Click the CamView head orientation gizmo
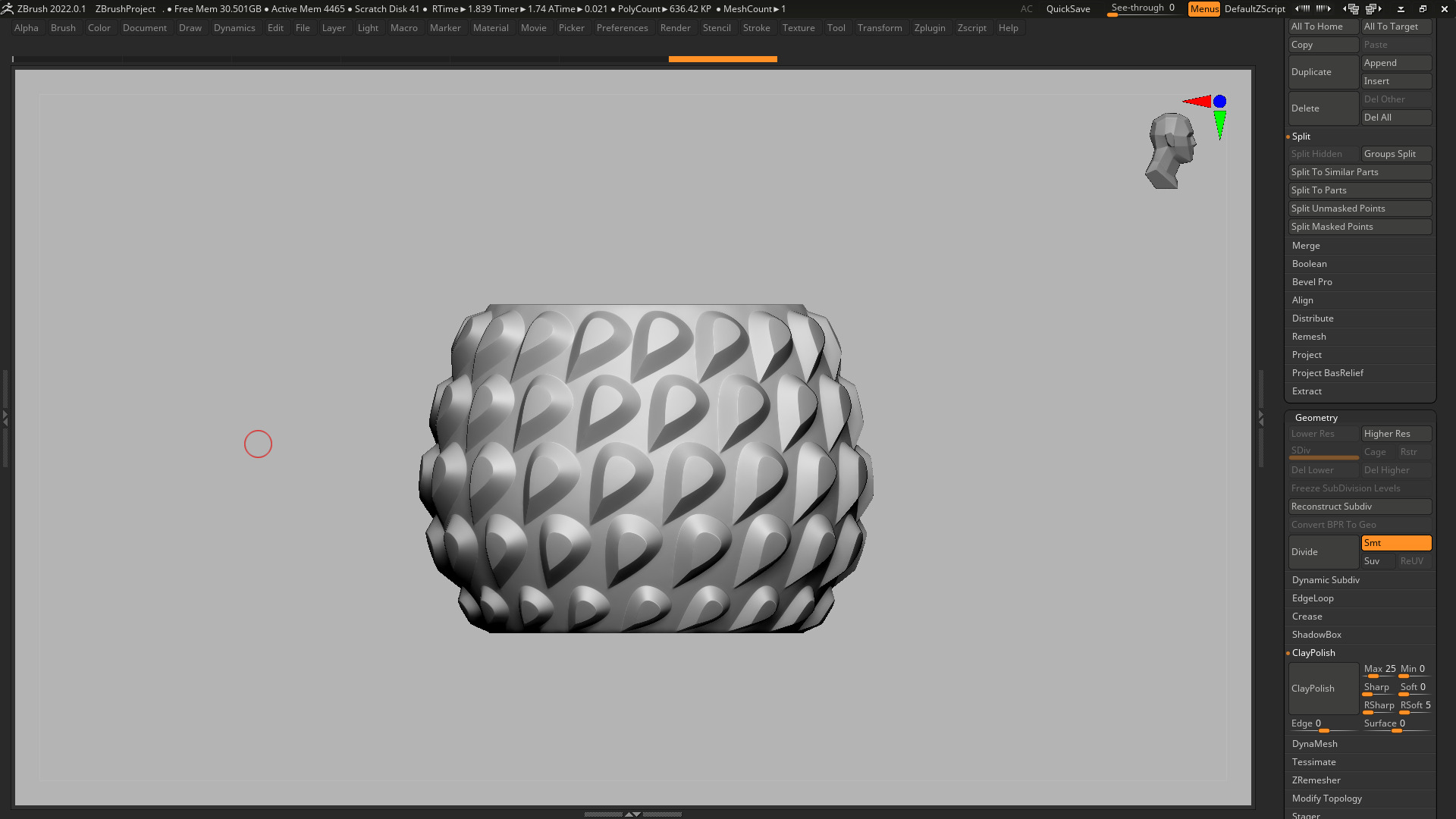This screenshot has height=819, width=1456. 1172,151
